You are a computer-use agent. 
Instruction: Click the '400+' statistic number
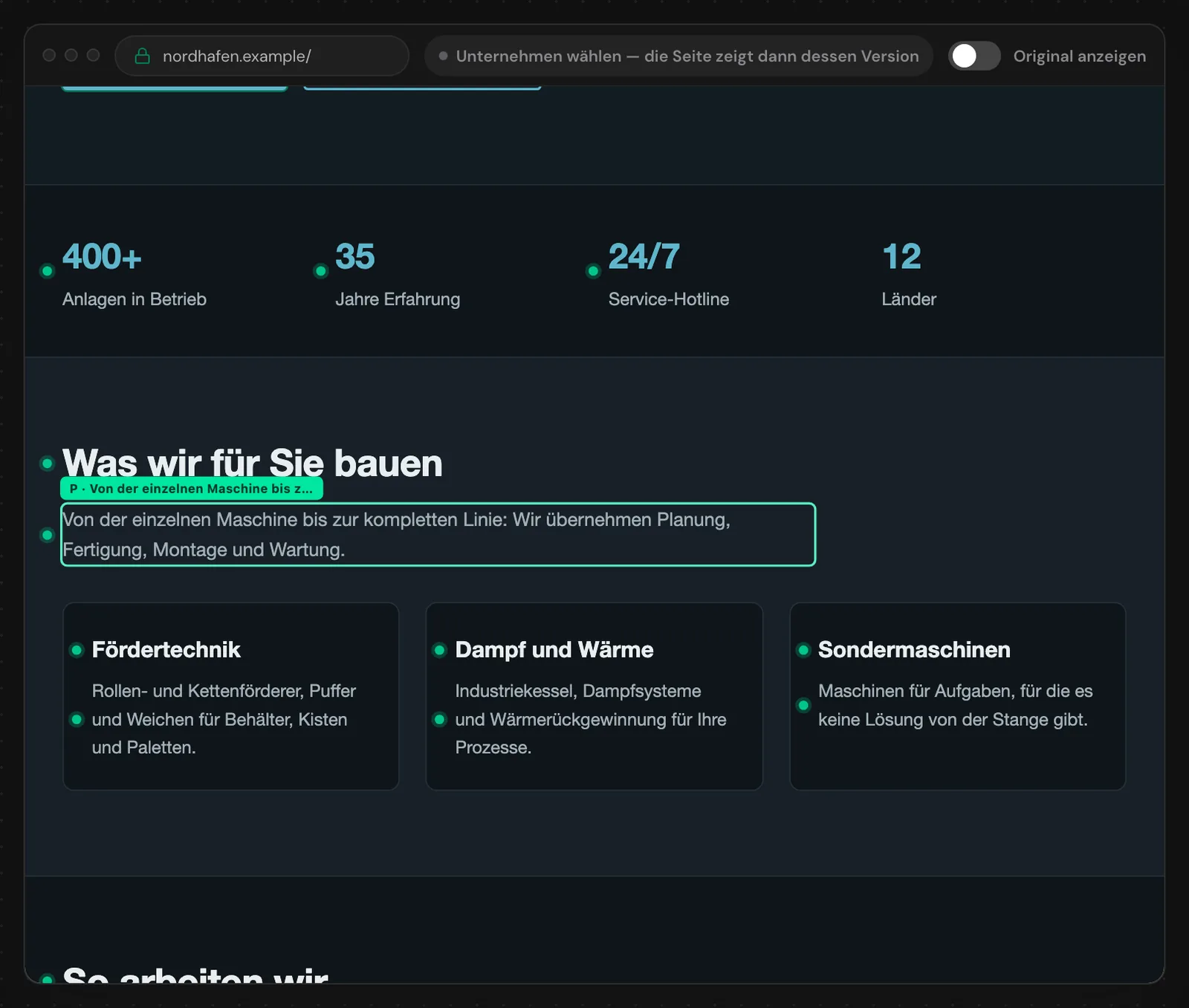pos(102,256)
